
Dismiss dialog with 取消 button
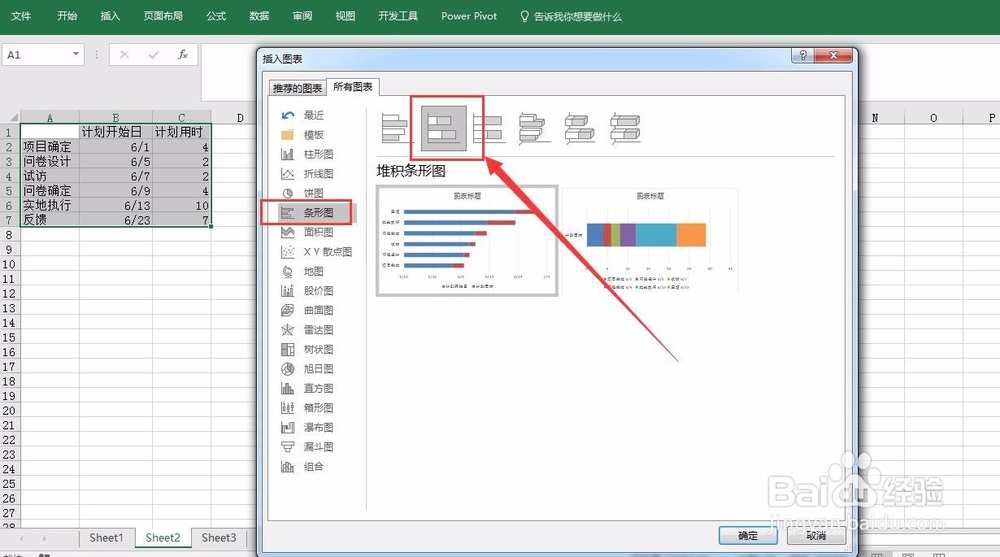tap(816, 535)
